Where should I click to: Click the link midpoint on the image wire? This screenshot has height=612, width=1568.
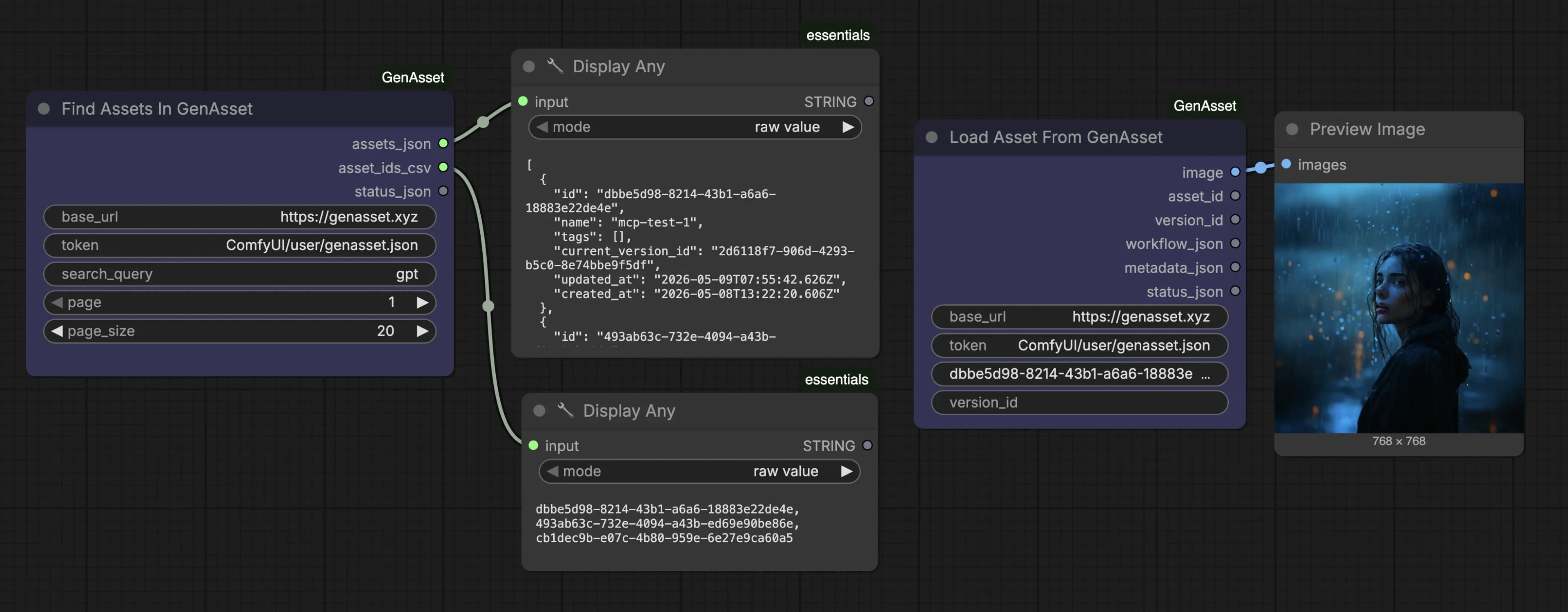1261,168
